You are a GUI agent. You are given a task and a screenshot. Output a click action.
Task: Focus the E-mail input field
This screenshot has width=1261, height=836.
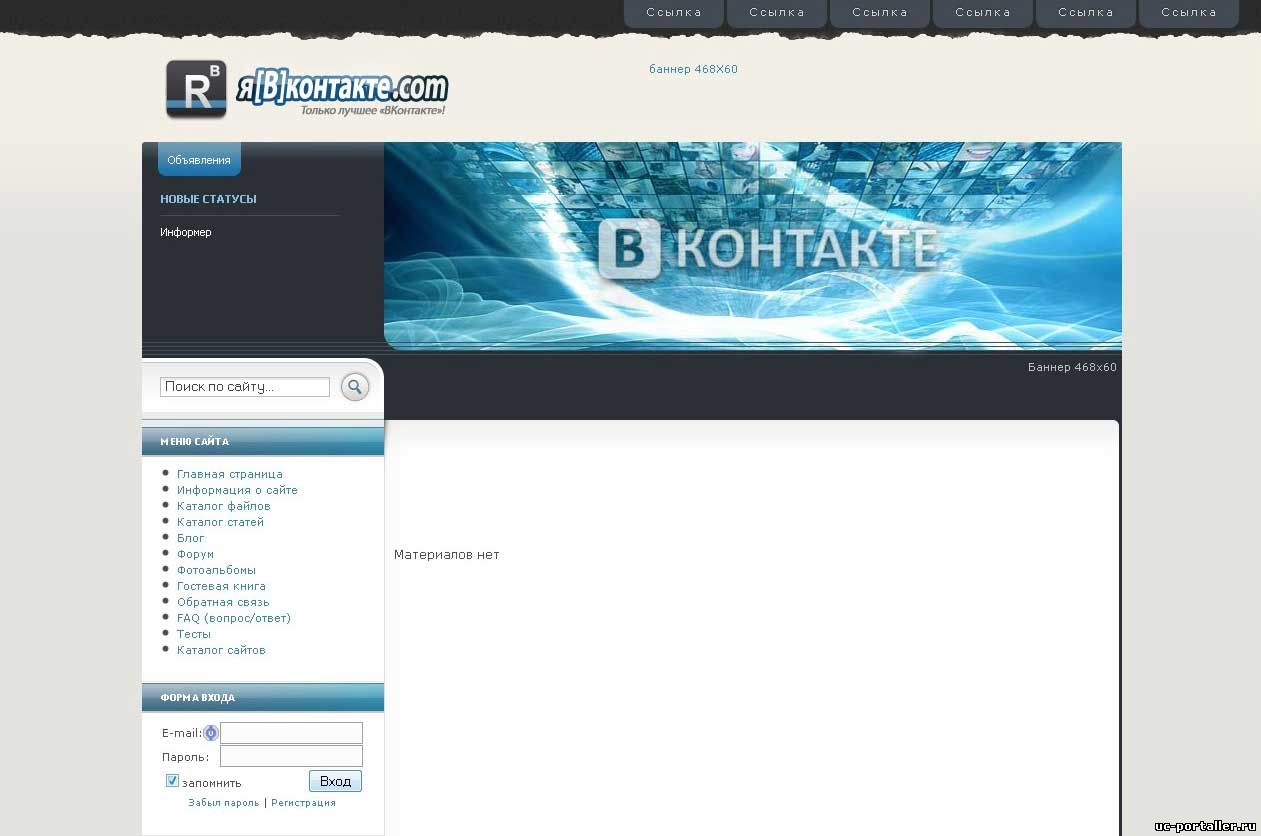(291, 733)
